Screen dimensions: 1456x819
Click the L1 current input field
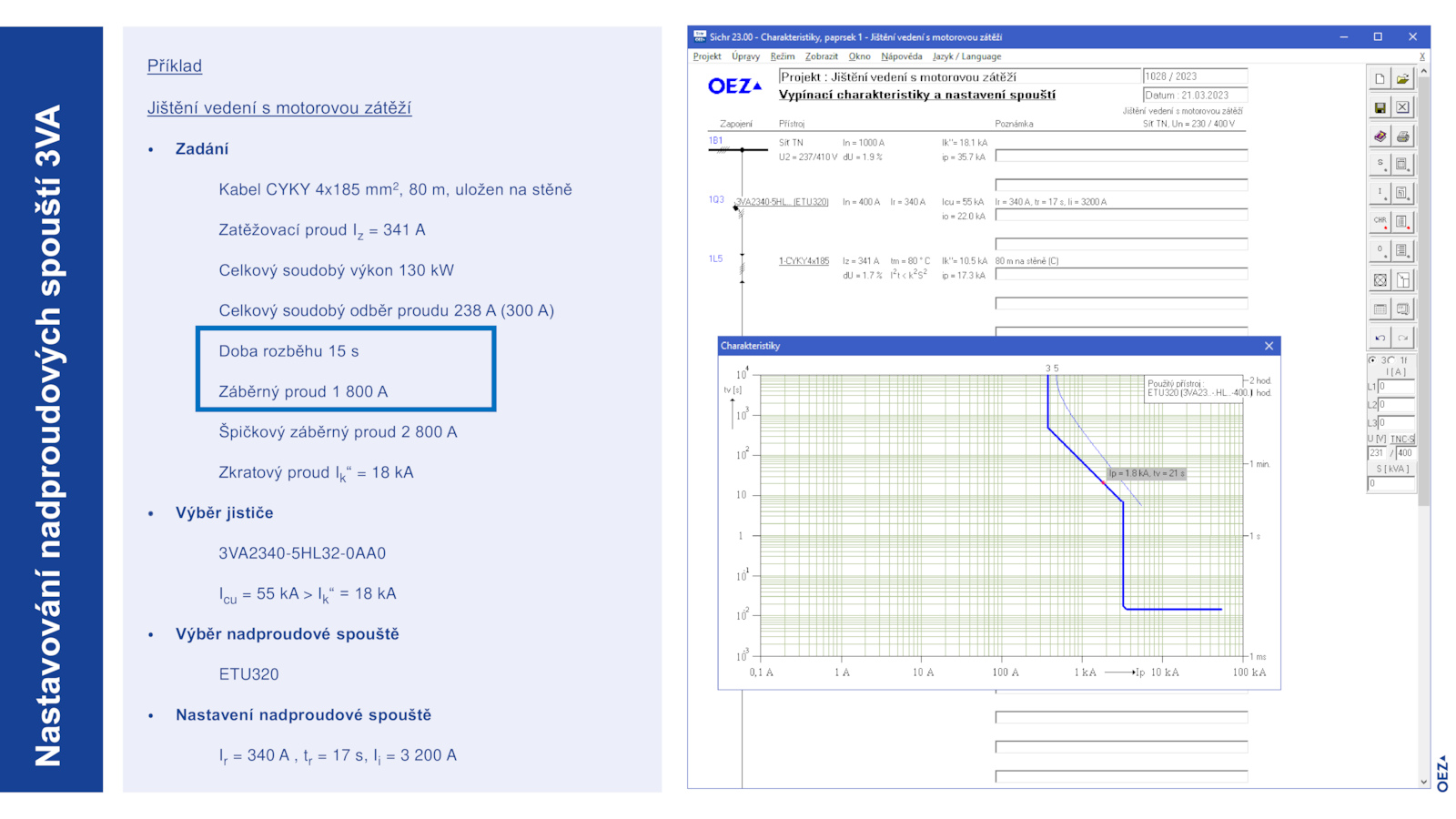coord(1396,387)
